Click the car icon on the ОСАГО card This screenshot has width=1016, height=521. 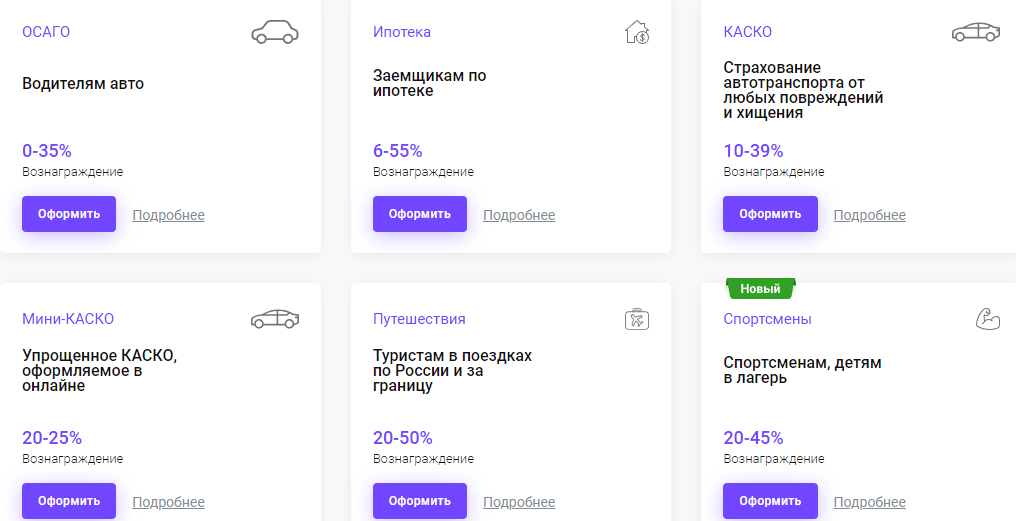point(275,32)
